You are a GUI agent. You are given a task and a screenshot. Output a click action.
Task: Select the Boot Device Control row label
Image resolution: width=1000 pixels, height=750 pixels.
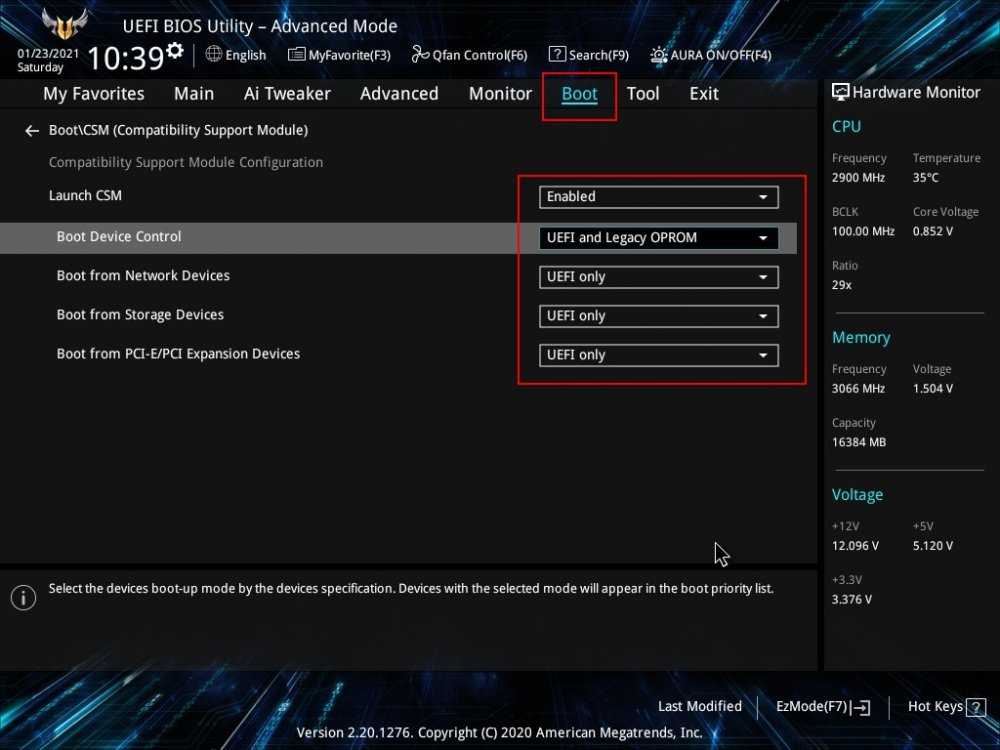click(x=119, y=237)
